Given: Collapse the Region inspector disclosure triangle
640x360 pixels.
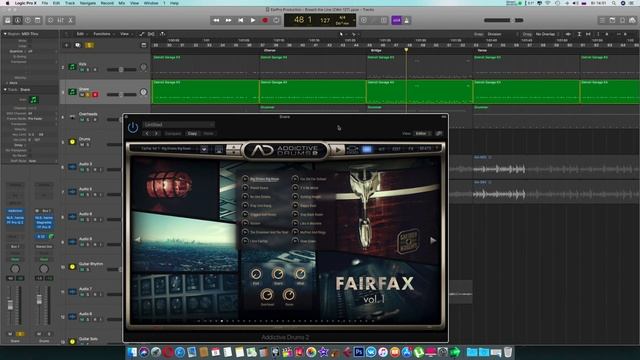Looking at the screenshot, I should click(x=5, y=34).
